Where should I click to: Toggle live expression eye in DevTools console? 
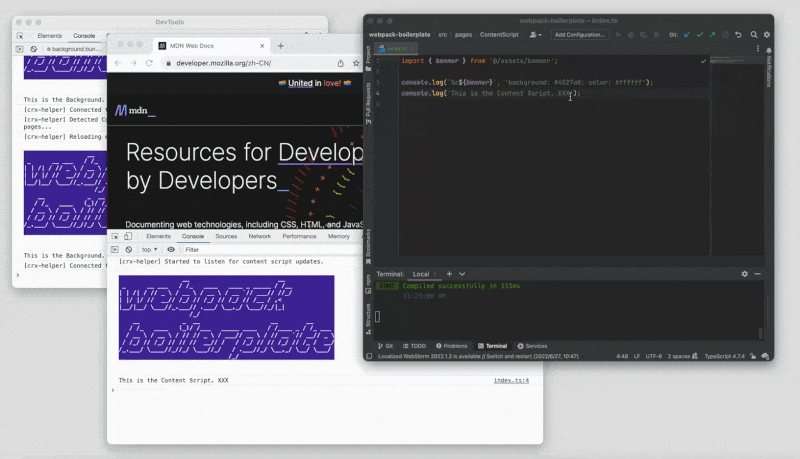point(171,249)
